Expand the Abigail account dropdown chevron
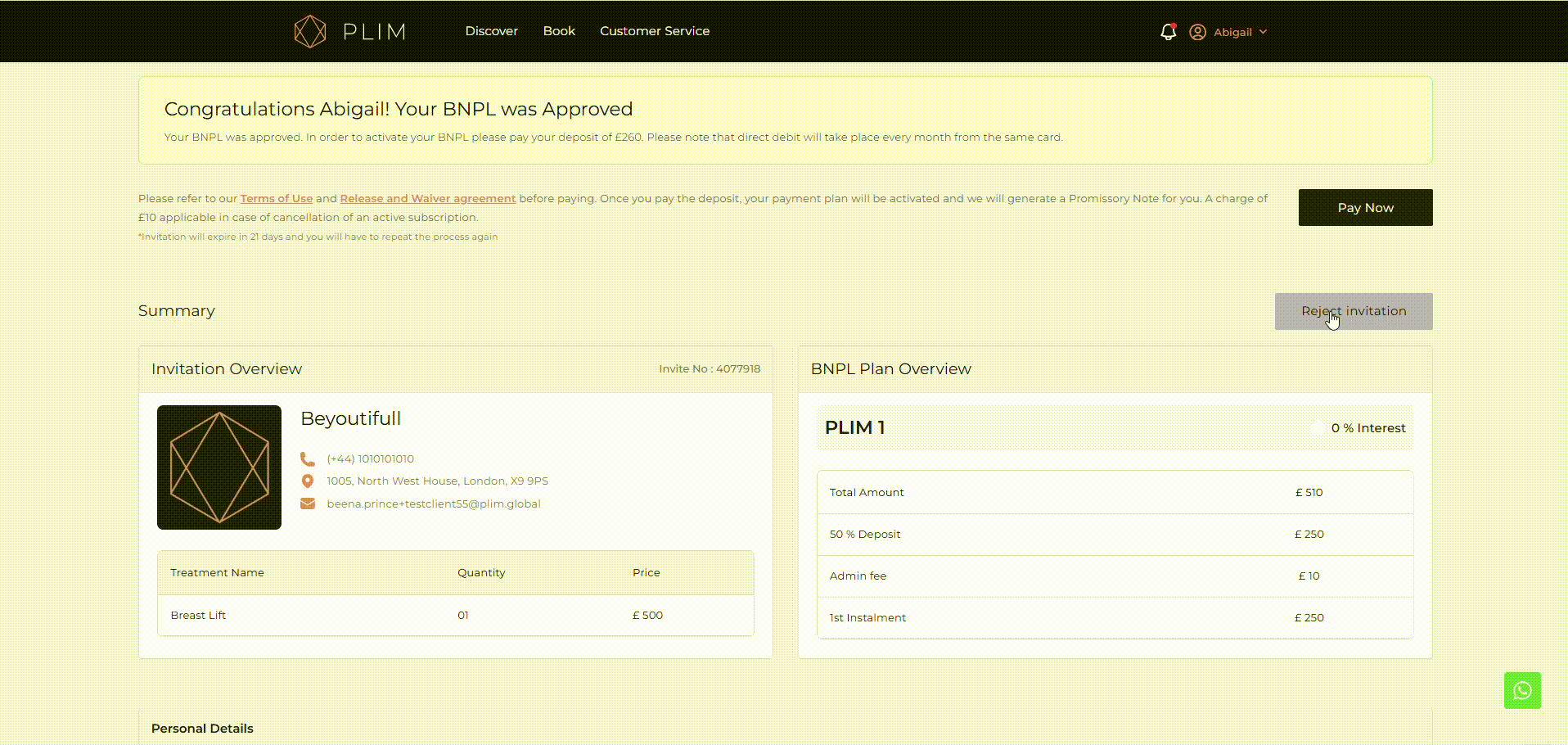Image resolution: width=1568 pixels, height=745 pixels. click(x=1263, y=32)
